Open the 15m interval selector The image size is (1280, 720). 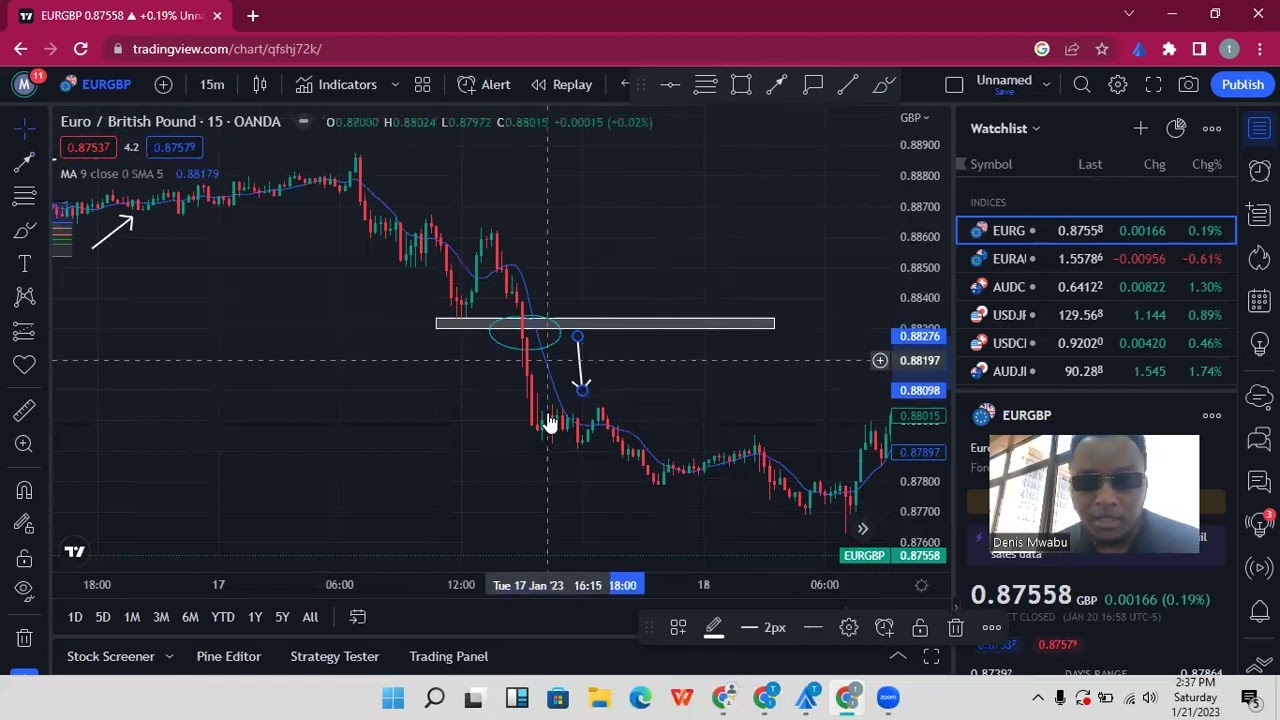pos(212,85)
